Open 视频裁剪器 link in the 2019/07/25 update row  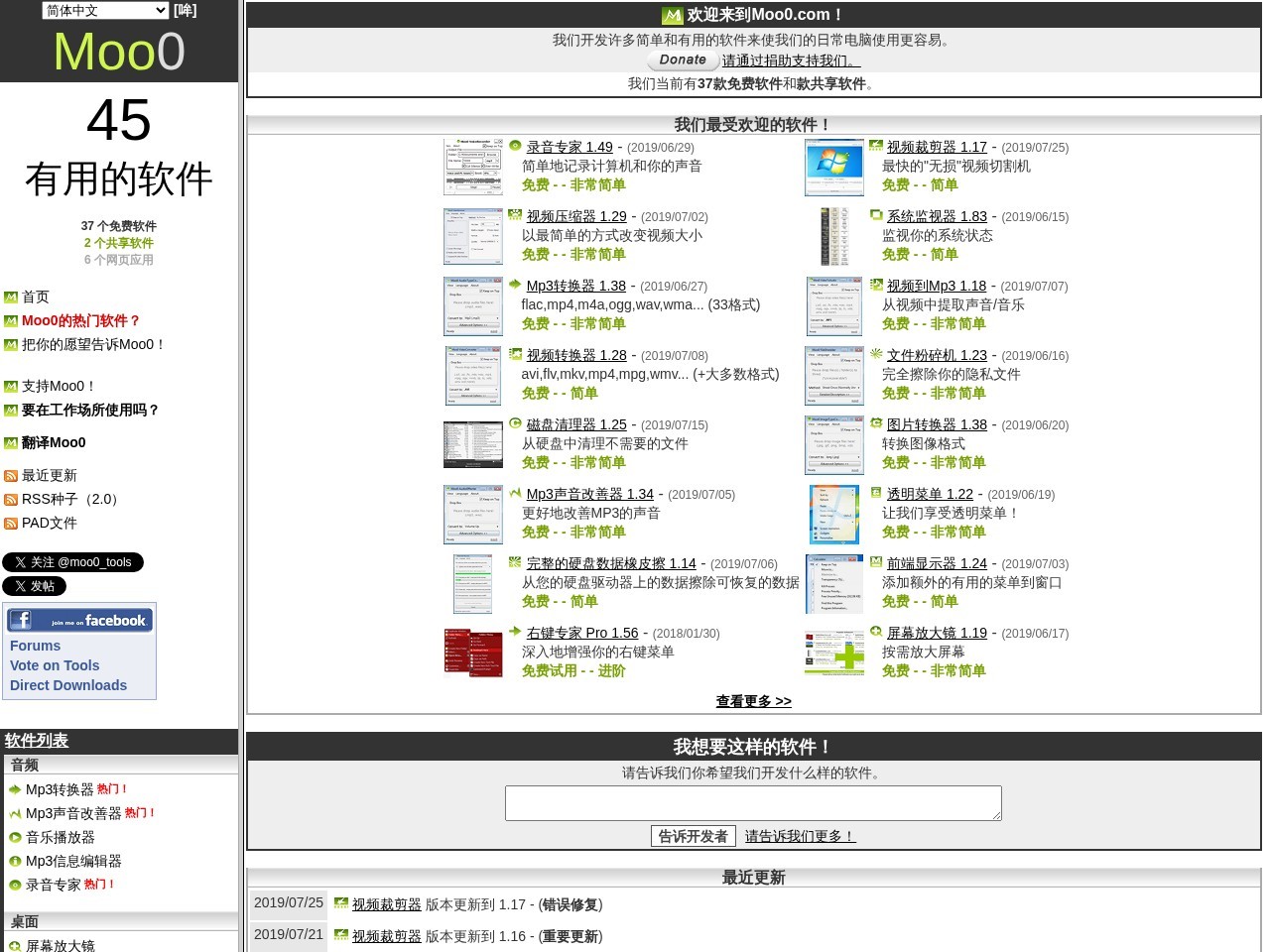[x=387, y=904]
